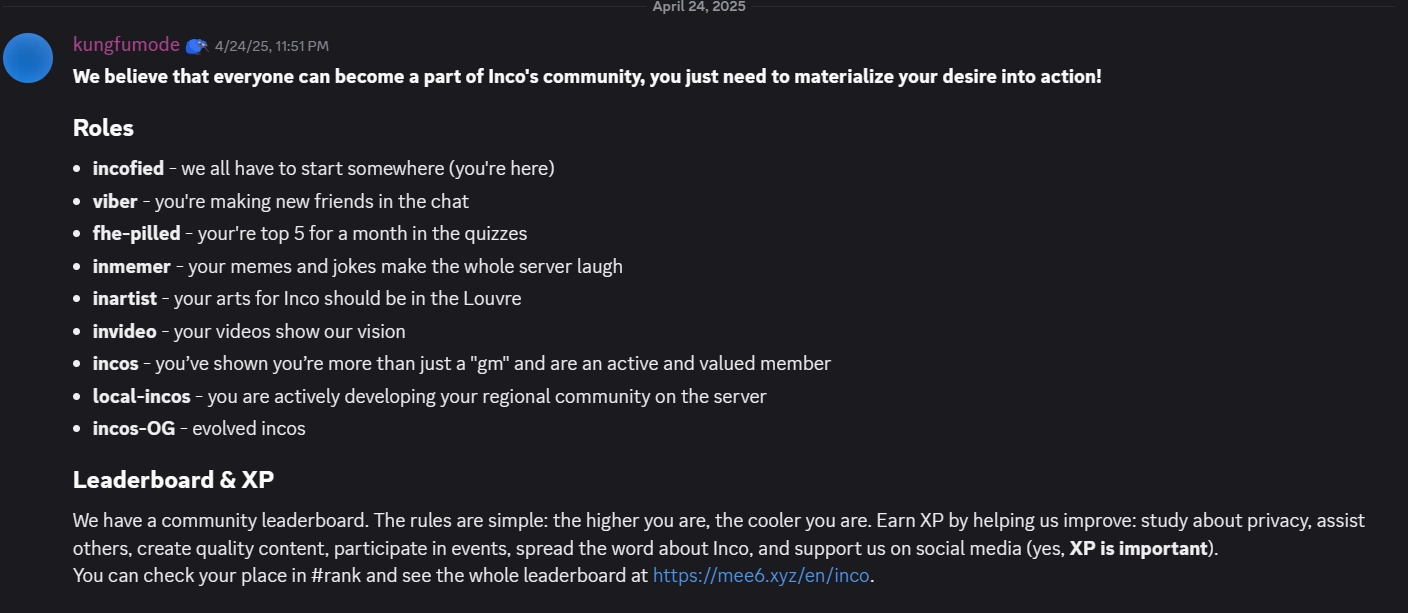
Task: Open the kungfumode username profile popup
Action: (x=126, y=45)
